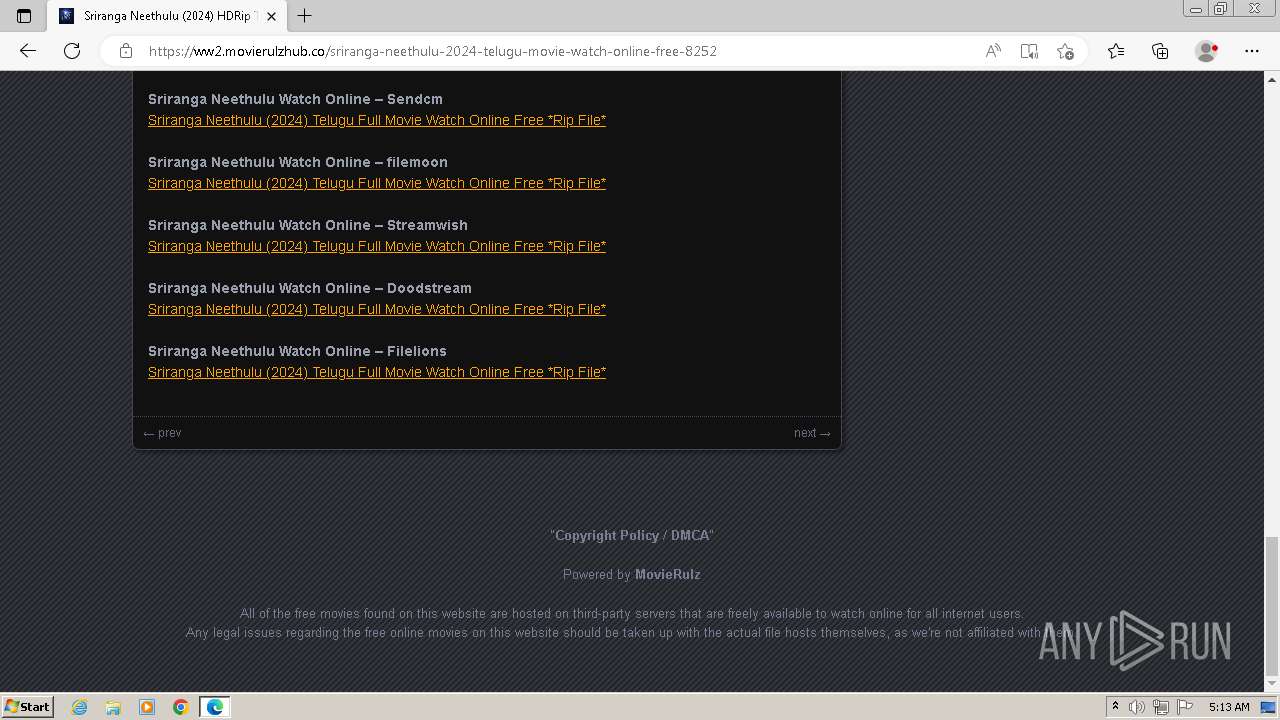This screenshot has height=720, width=1280.
Task: Open the volume control tray icon
Action: 1137,707
